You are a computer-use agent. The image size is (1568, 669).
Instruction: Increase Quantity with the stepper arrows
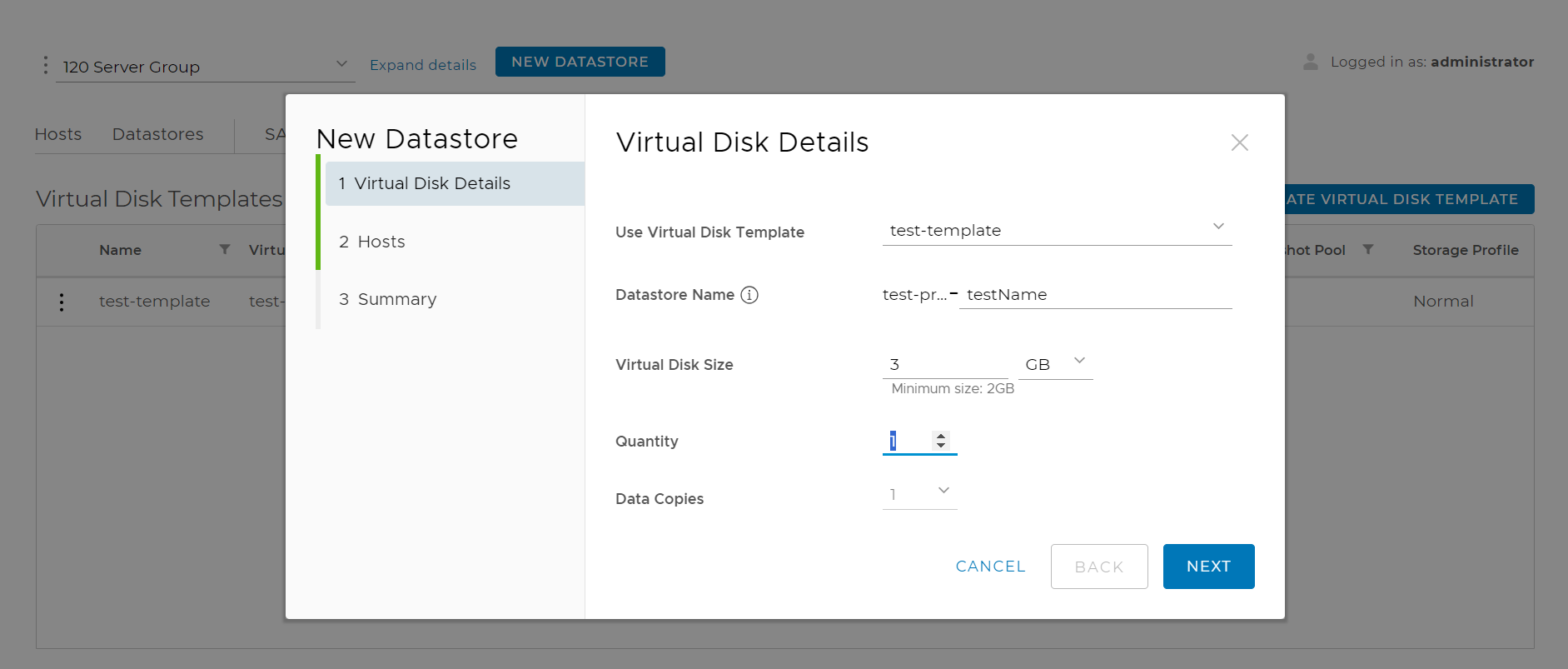(941, 436)
